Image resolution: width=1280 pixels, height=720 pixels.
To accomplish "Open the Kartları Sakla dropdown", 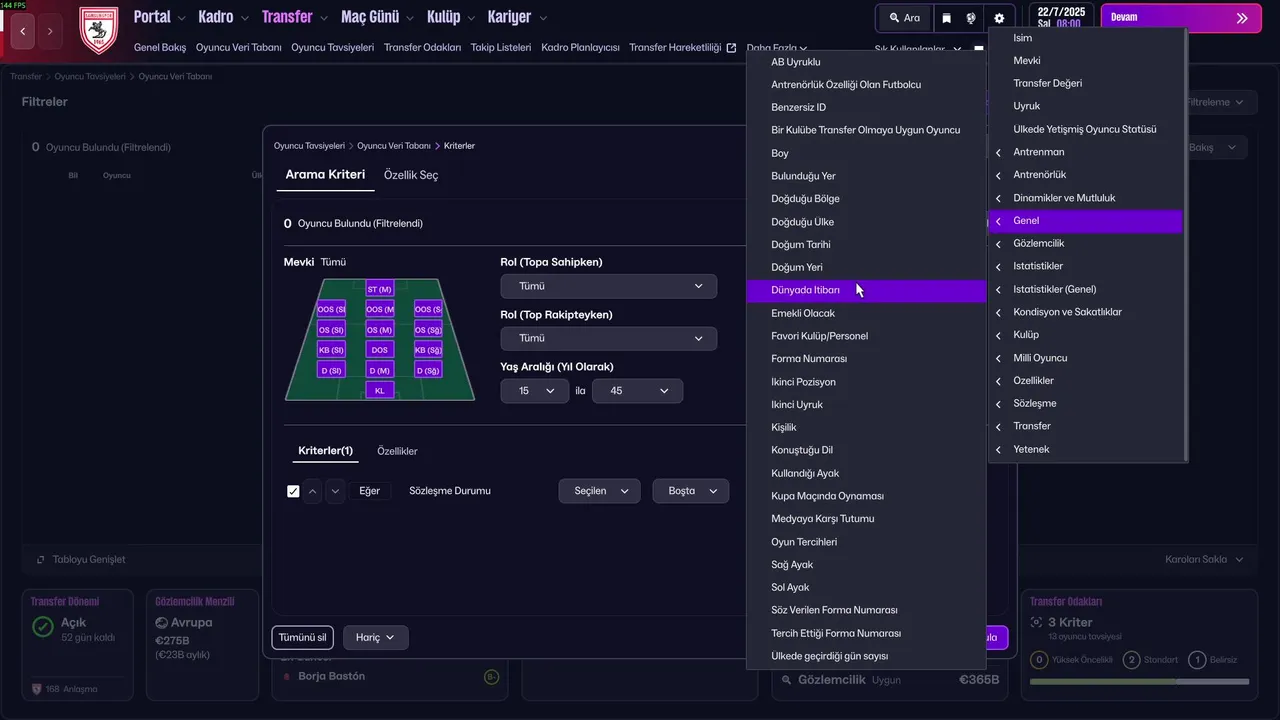I will point(1204,560).
